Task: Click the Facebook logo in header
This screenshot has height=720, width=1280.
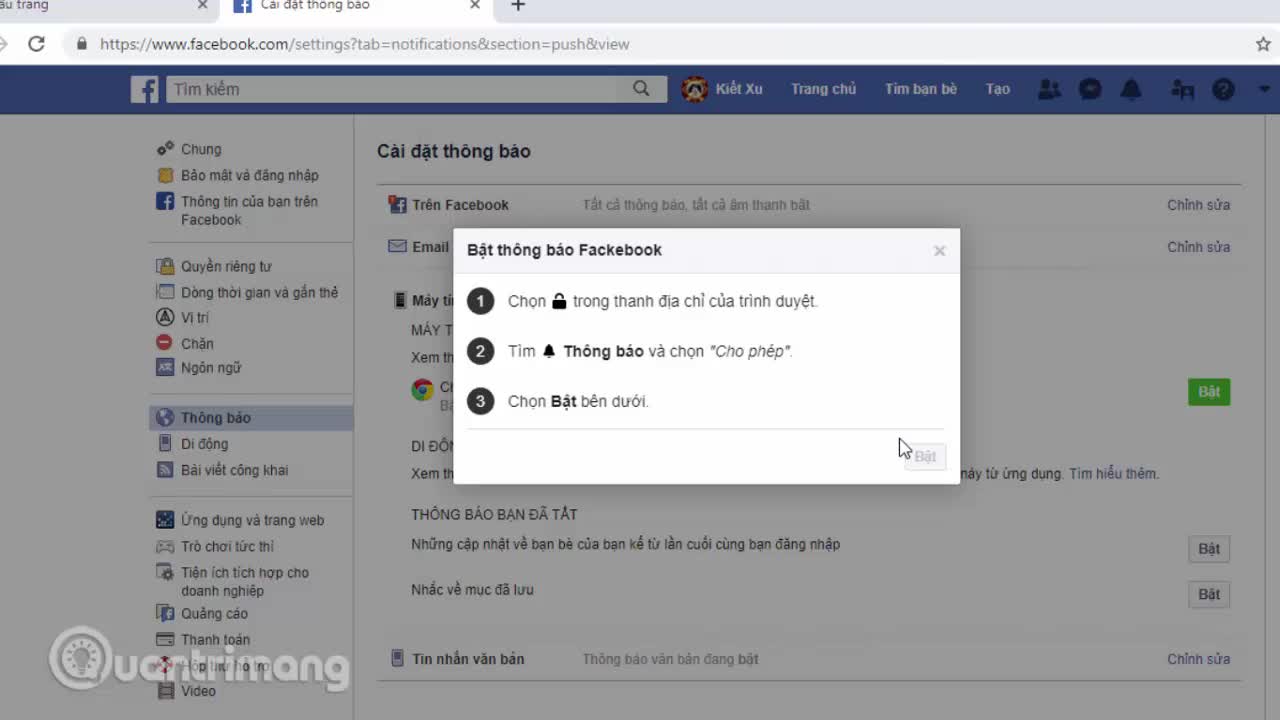Action: (145, 89)
